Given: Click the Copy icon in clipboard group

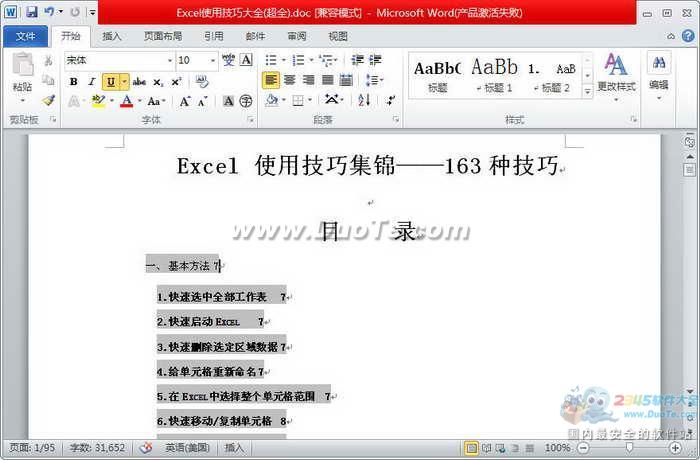Looking at the screenshot, I should tap(48, 80).
